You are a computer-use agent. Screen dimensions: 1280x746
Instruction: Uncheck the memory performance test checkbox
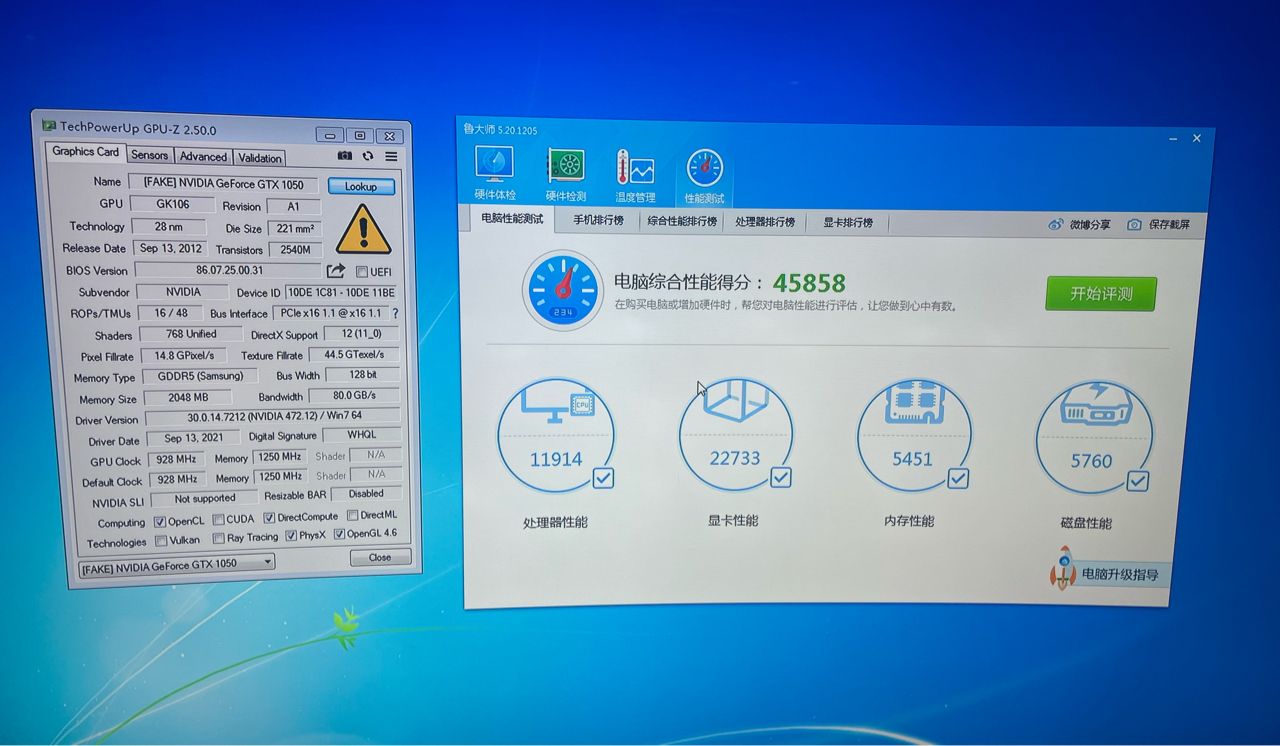tap(958, 479)
